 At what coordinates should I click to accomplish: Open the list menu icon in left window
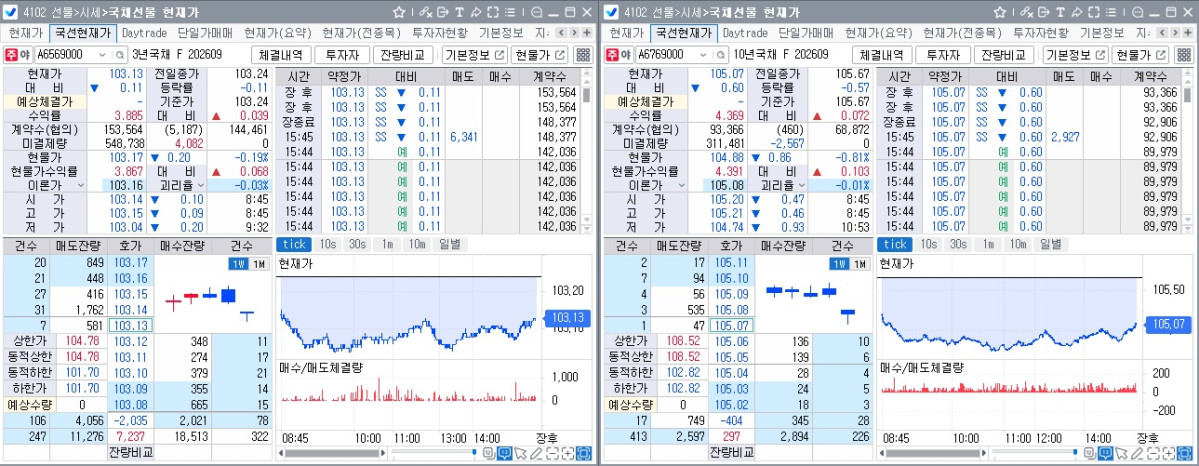(510, 12)
